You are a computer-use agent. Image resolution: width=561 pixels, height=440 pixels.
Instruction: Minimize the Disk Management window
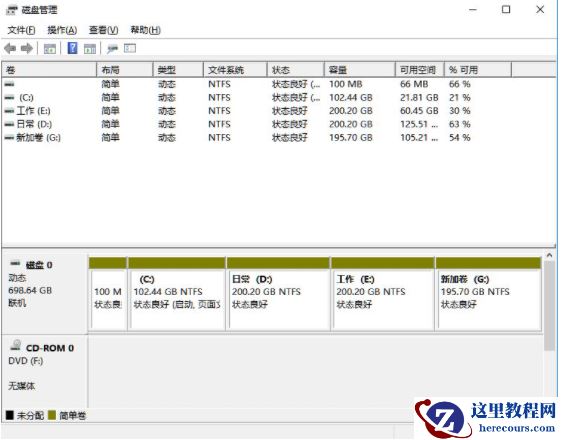[x=473, y=10]
